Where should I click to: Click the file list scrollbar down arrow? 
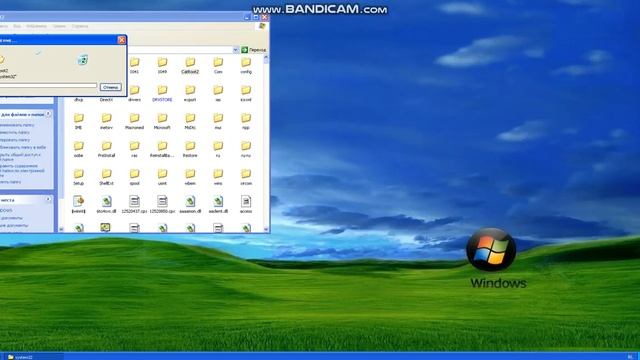click(x=266, y=229)
